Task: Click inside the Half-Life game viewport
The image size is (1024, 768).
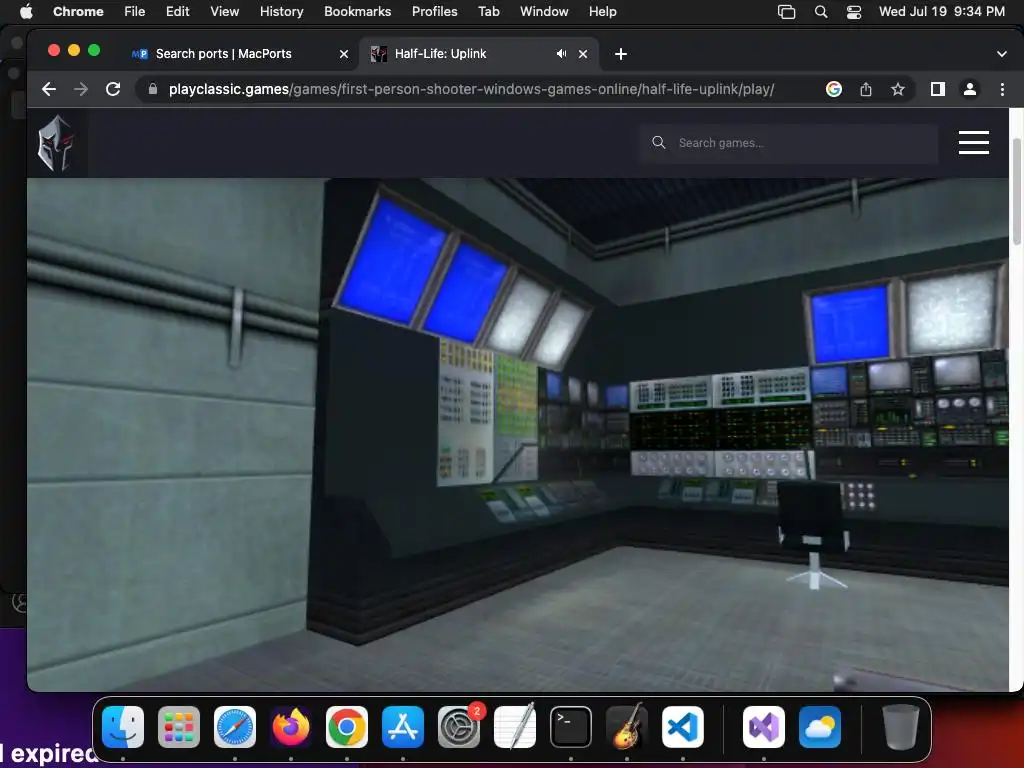Action: (518, 434)
